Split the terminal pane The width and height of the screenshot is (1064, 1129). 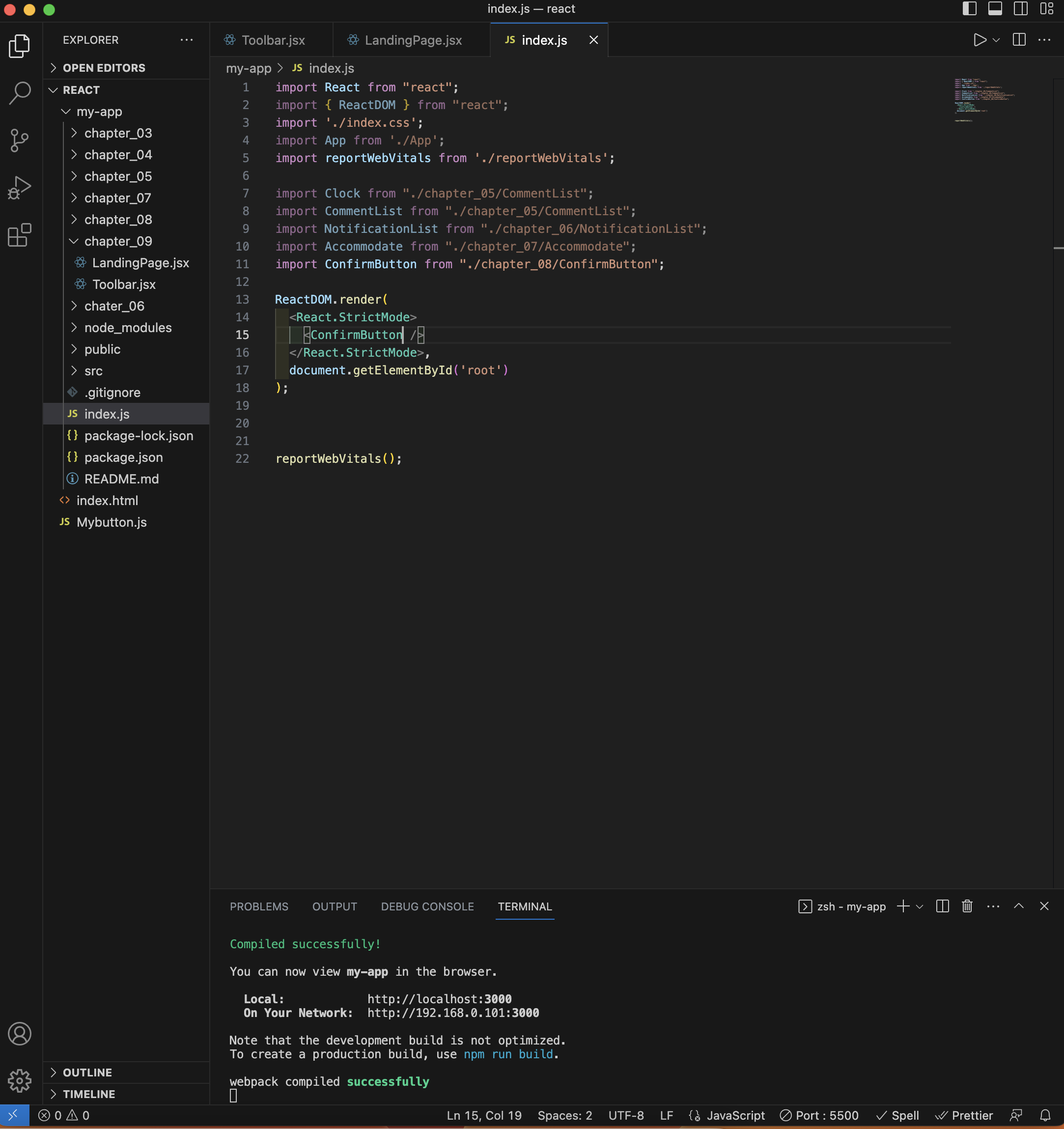pos(943,906)
